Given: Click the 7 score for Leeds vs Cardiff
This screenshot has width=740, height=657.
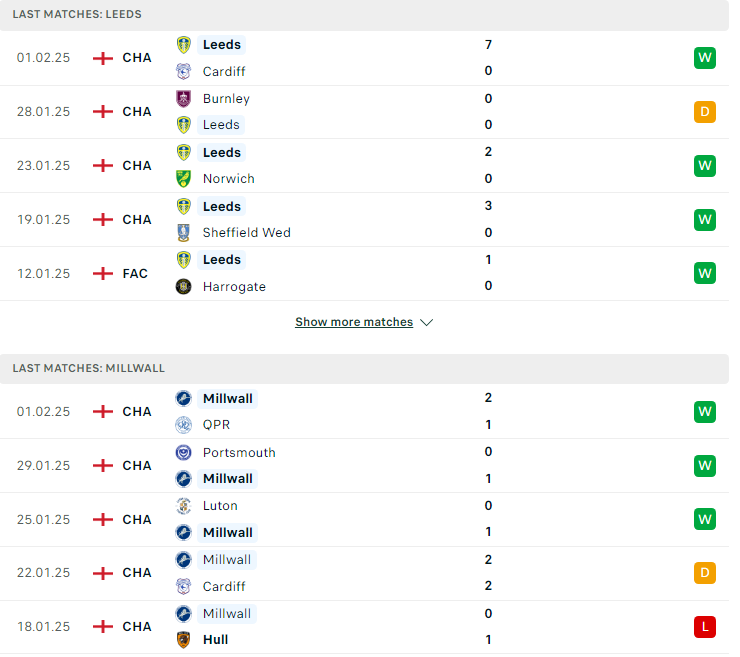Looking at the screenshot, I should pyautogui.click(x=488, y=45).
